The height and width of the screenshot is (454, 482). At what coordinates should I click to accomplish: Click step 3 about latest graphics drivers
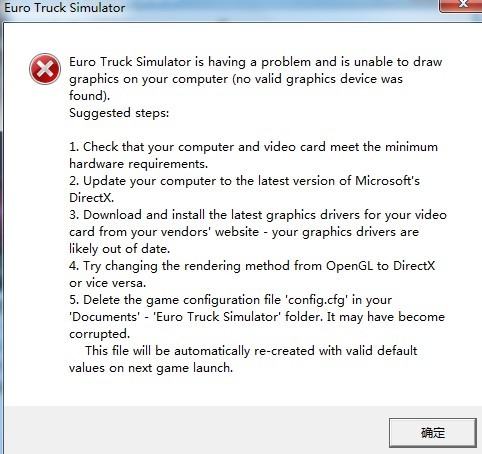(x=258, y=232)
